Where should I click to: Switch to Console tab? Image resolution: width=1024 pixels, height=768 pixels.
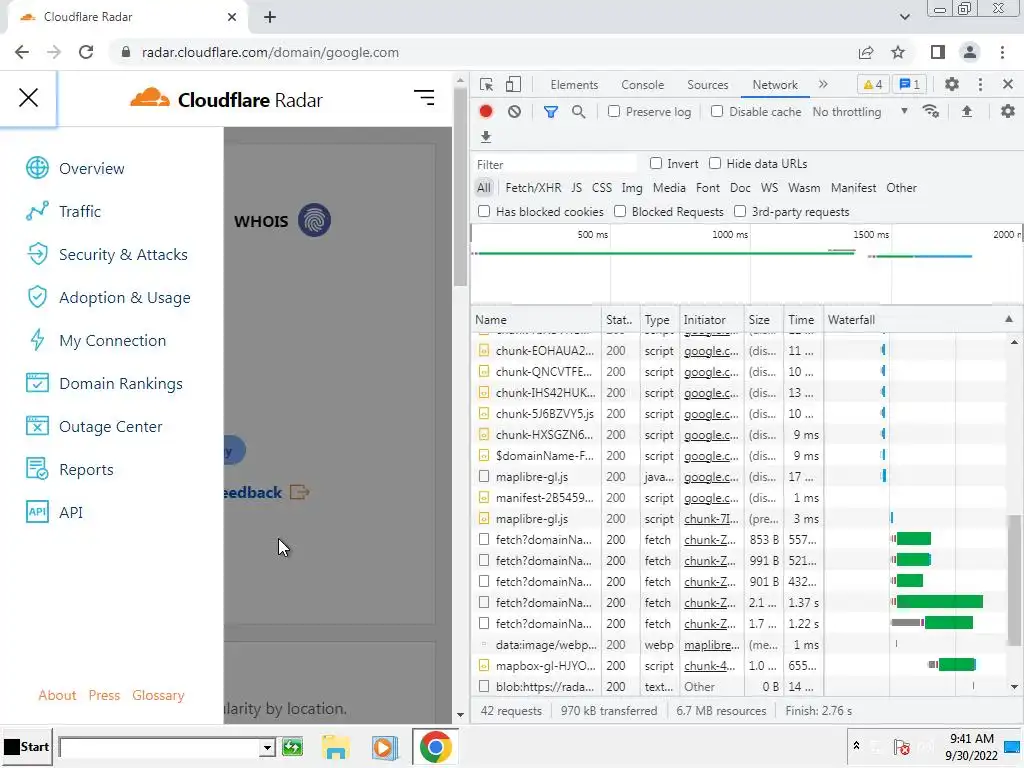coord(643,85)
